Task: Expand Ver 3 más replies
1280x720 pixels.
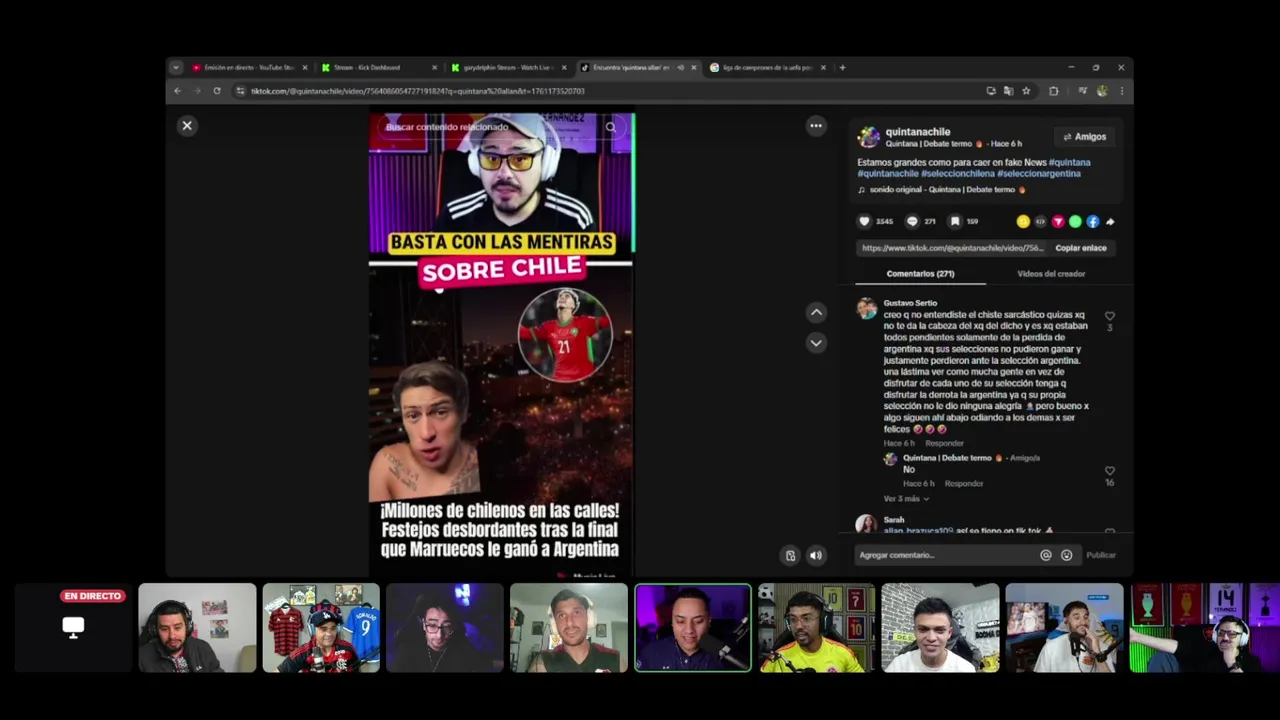Action: click(906, 498)
